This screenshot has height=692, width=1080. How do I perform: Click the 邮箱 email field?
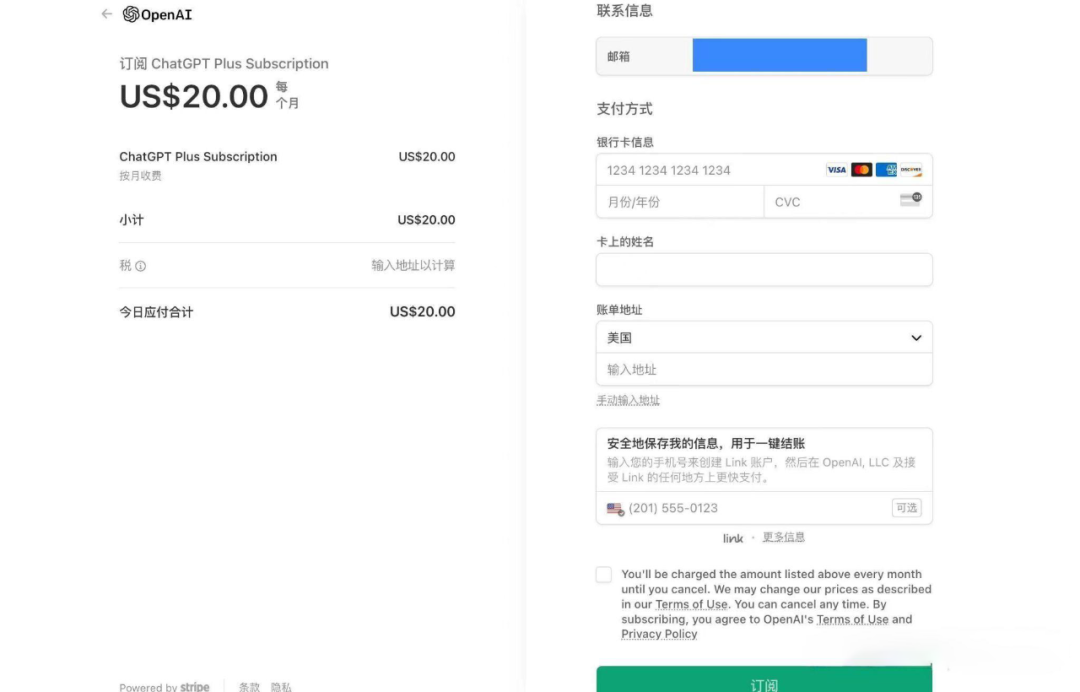click(x=764, y=56)
